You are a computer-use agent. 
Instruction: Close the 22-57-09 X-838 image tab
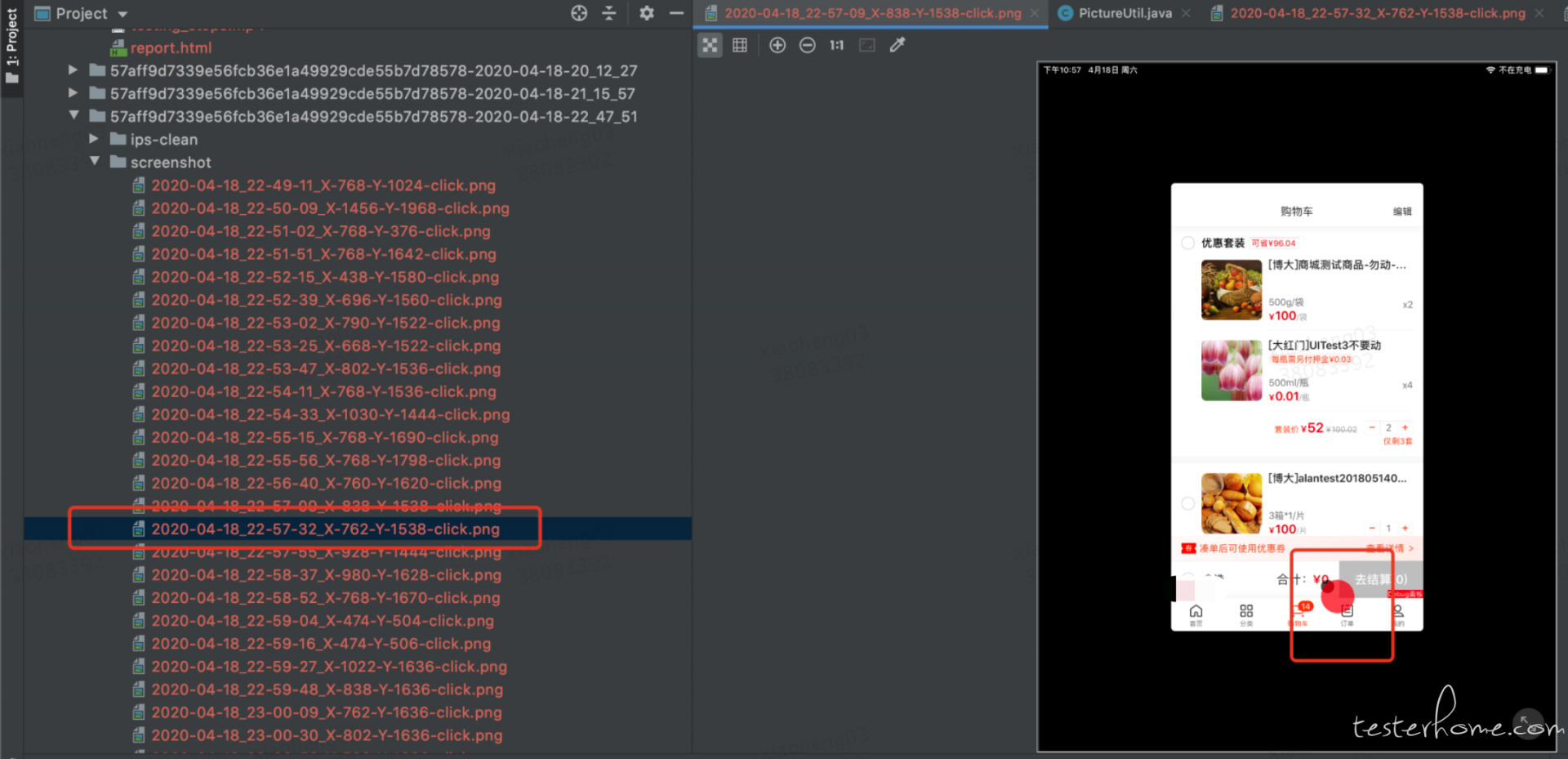pos(1035,13)
